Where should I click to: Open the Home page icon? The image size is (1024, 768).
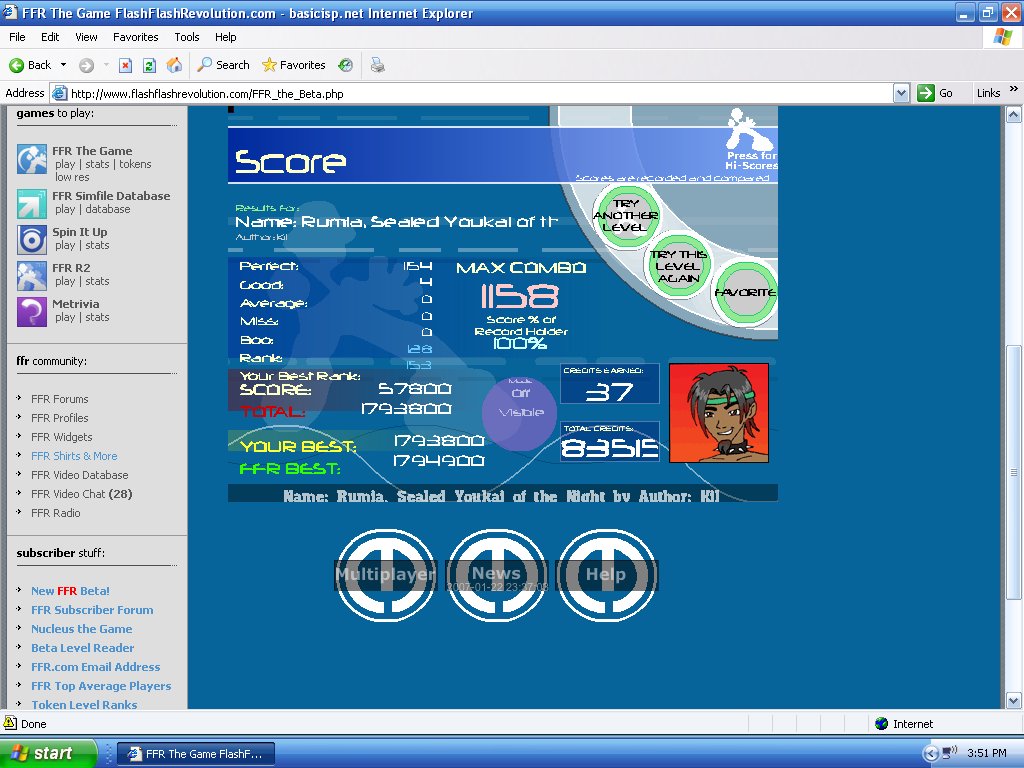[x=174, y=65]
